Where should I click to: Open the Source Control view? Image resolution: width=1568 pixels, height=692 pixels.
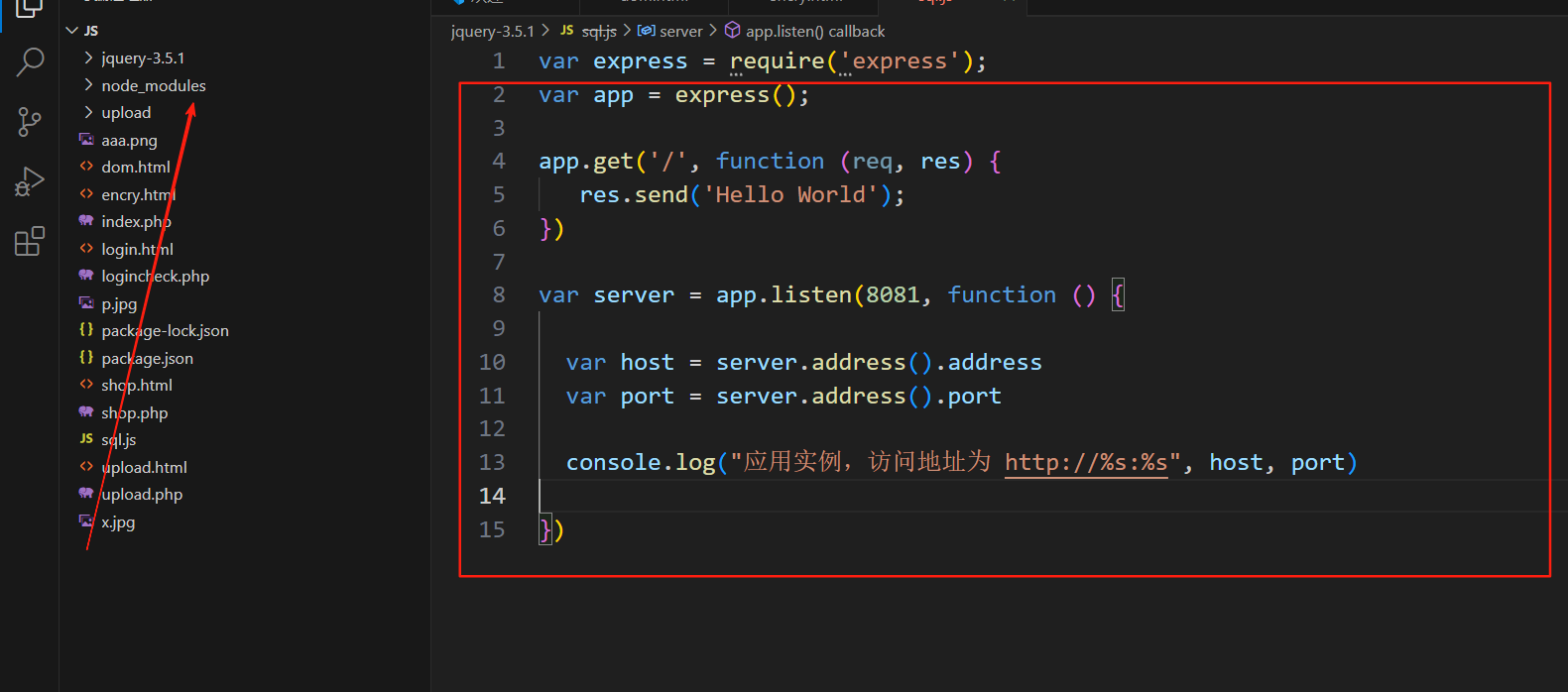(x=30, y=122)
